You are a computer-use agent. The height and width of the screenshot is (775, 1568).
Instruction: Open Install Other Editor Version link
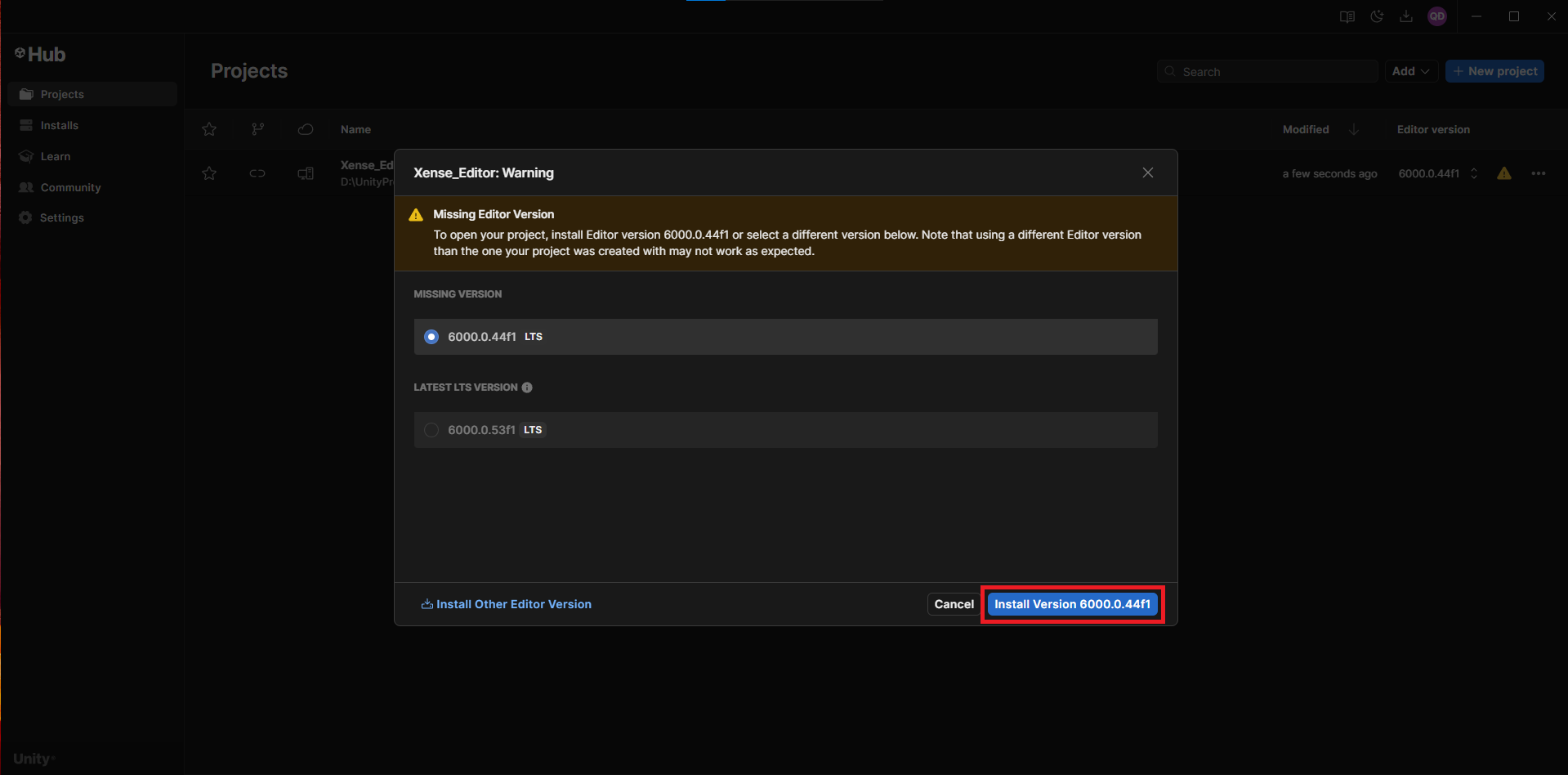pyautogui.click(x=506, y=604)
